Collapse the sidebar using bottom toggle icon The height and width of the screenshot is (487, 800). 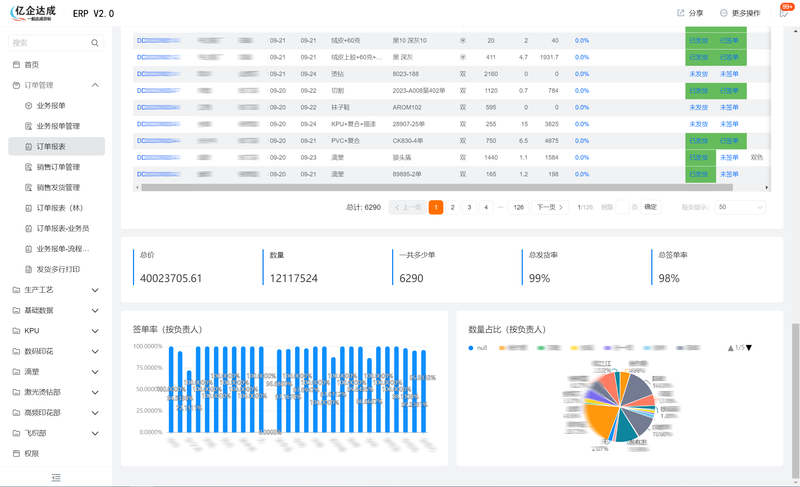coord(56,477)
